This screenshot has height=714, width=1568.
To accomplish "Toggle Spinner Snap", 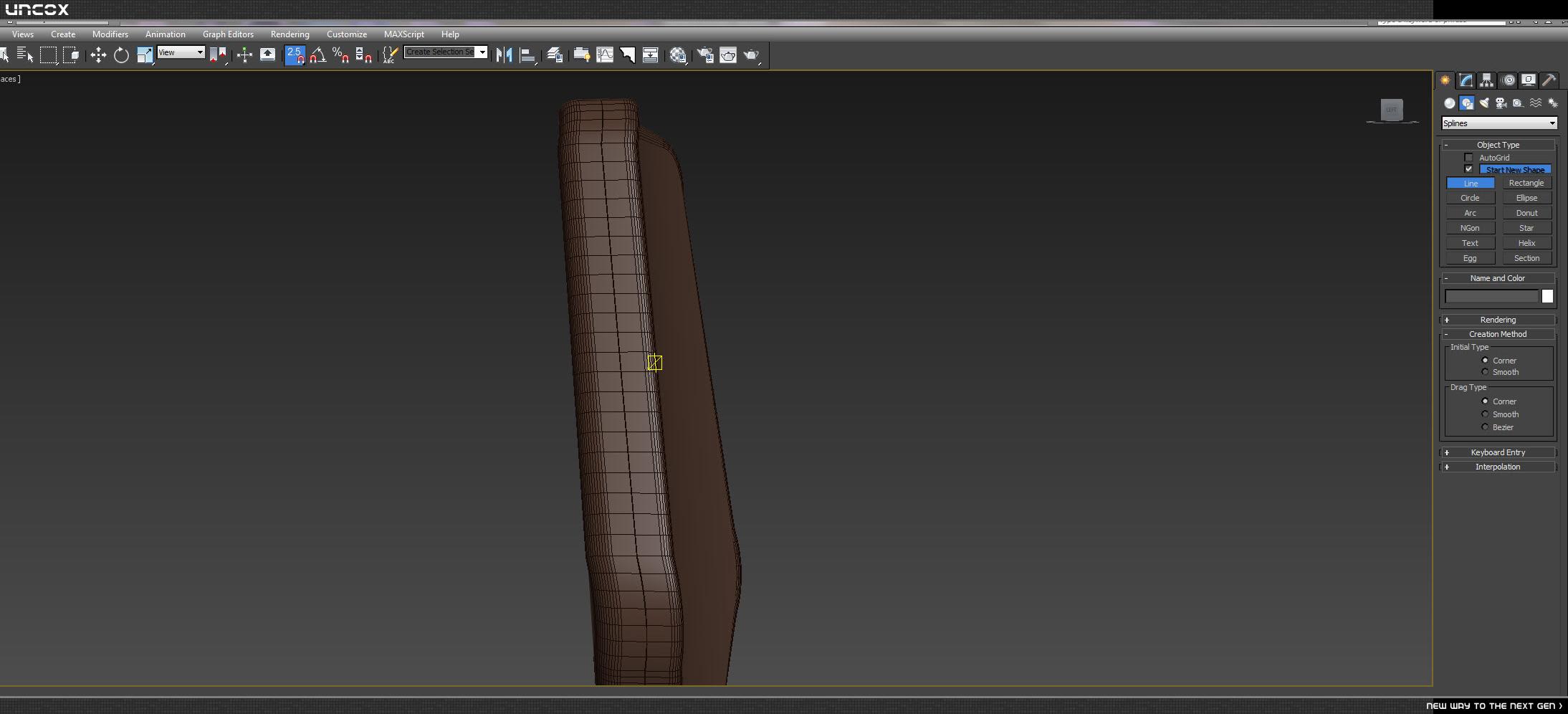I will click(x=364, y=55).
